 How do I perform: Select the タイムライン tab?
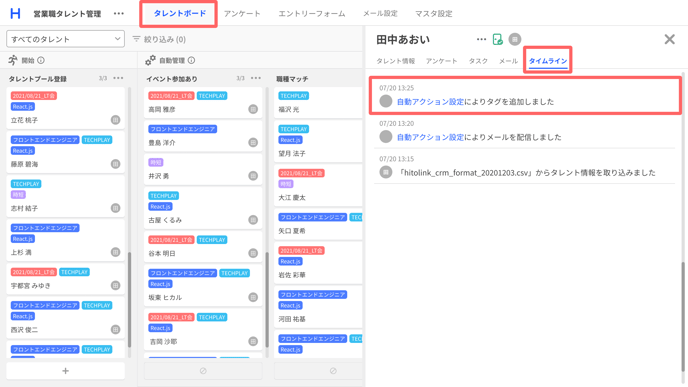click(548, 61)
